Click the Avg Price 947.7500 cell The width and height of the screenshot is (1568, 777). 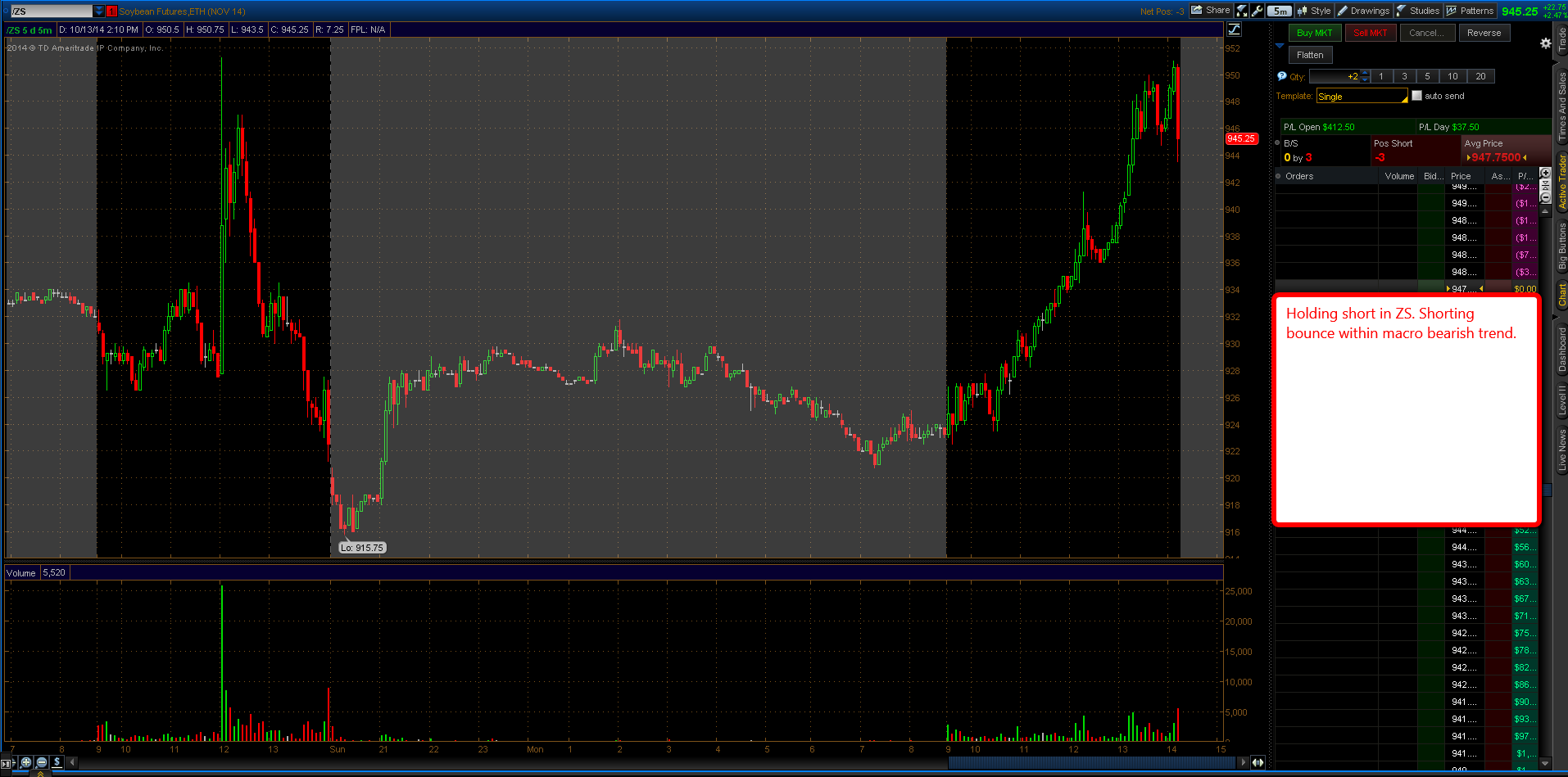[1506, 151]
